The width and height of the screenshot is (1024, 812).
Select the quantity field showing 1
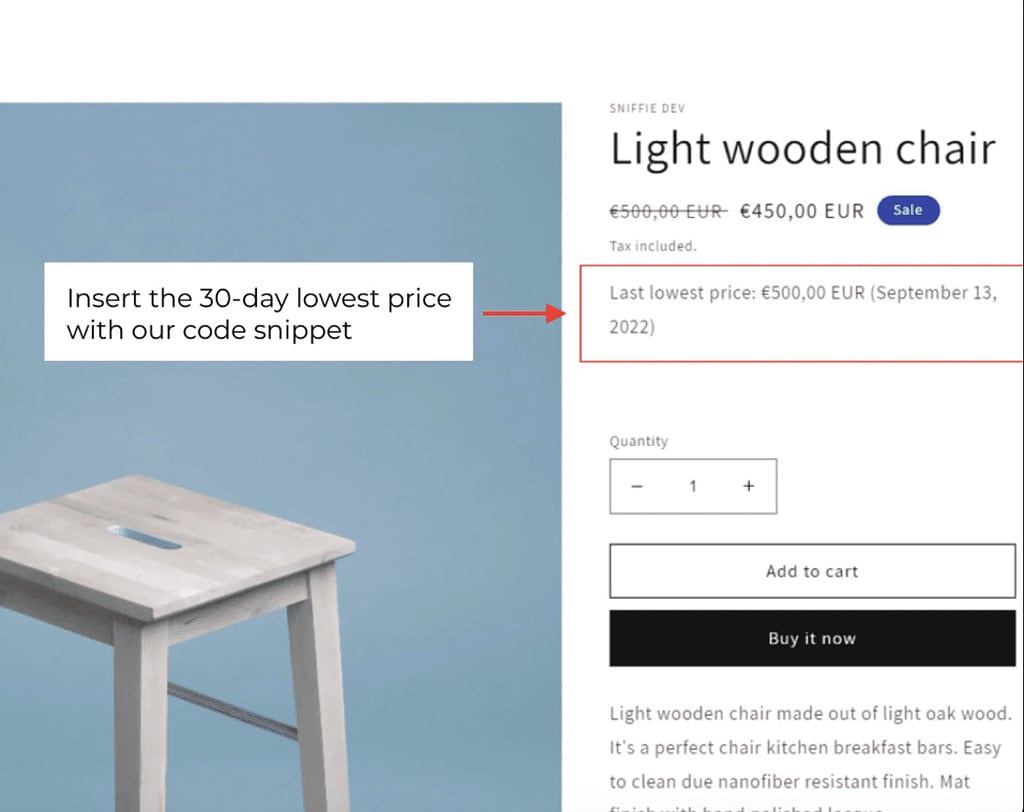tap(693, 486)
